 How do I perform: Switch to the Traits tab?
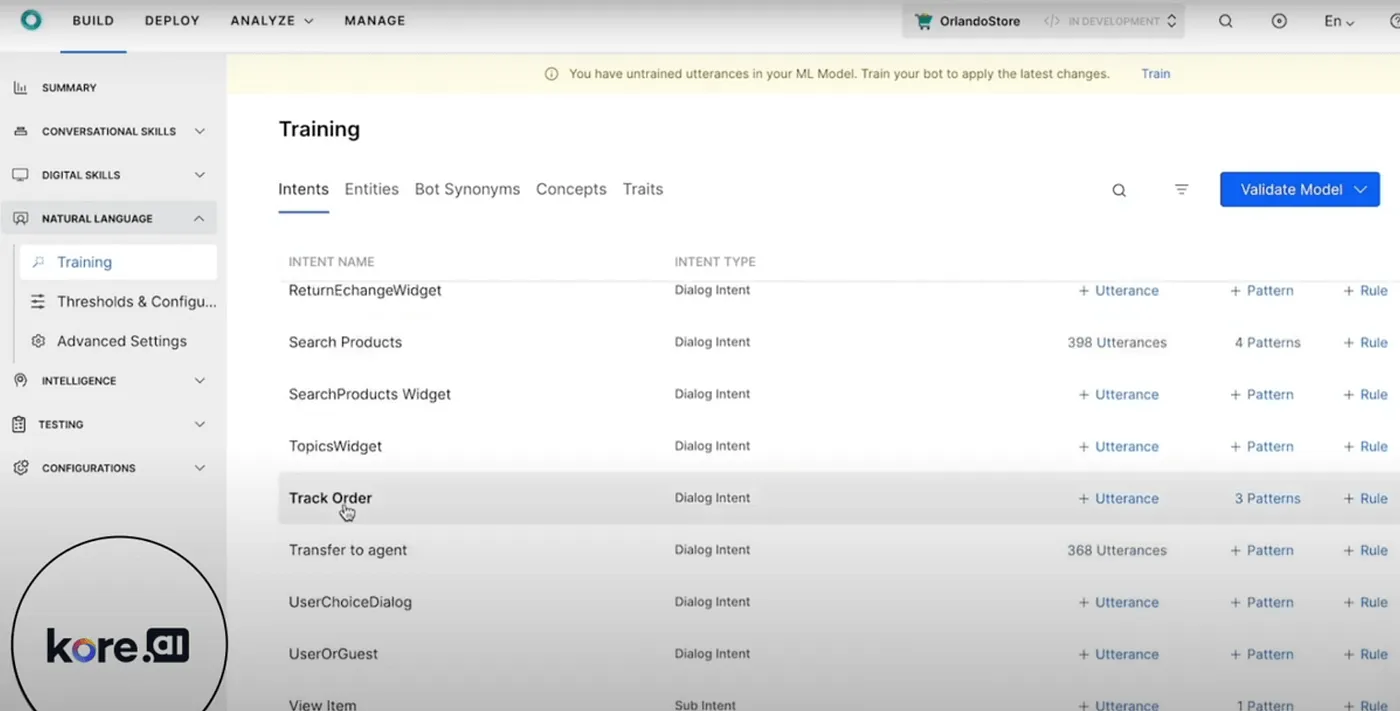tap(643, 189)
